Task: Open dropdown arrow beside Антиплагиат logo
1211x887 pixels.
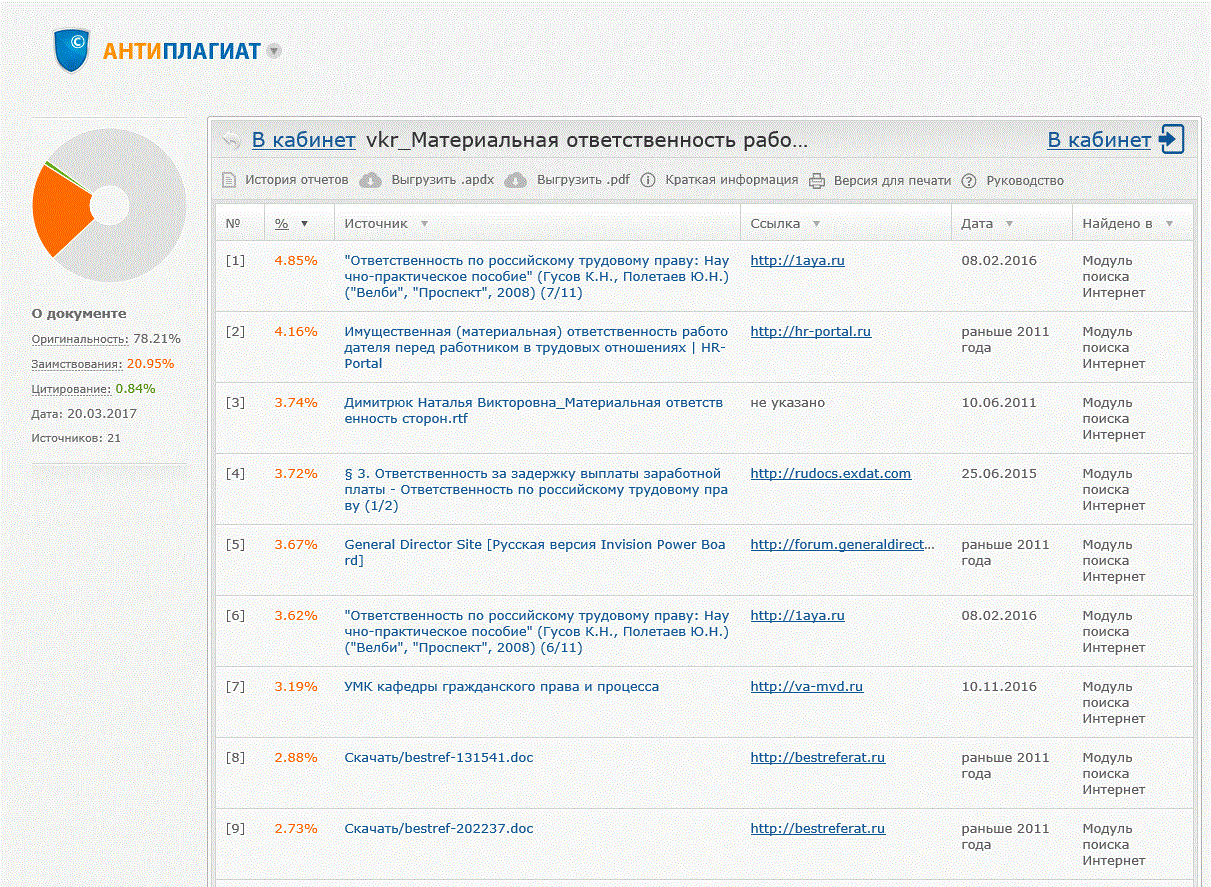Action: 274,51
